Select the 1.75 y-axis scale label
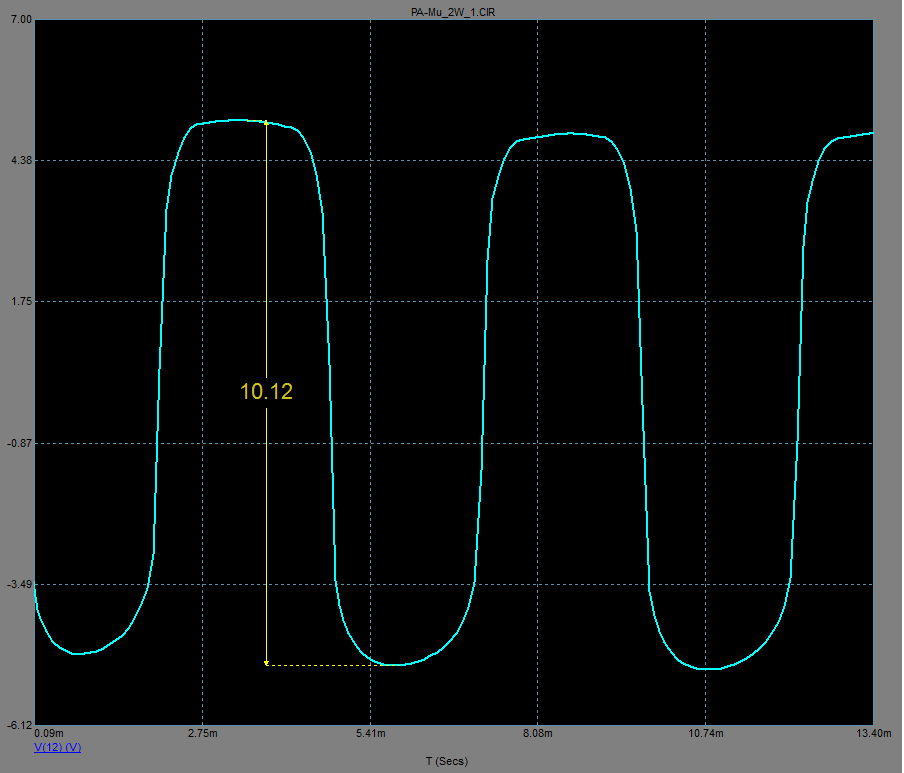904x773 pixels. 20,301
